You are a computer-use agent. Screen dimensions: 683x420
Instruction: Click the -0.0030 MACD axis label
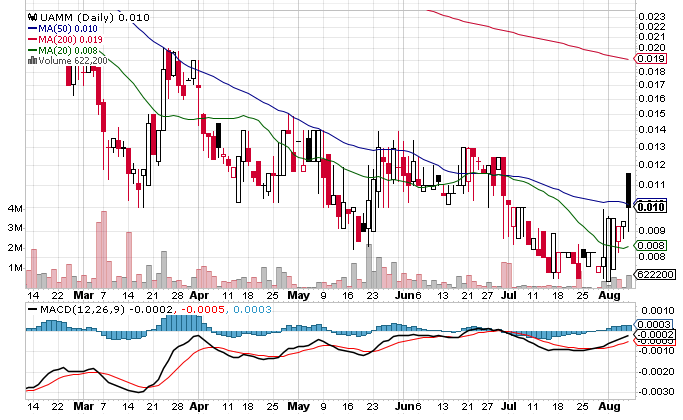[x=656, y=392]
